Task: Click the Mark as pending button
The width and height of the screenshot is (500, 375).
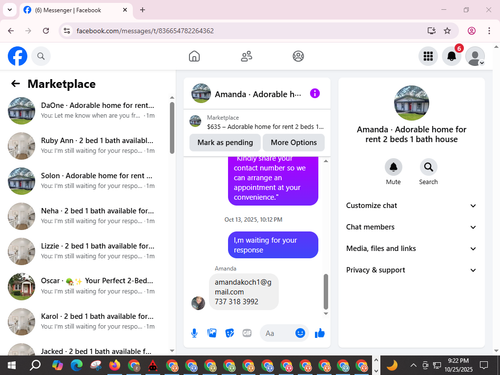Action: tap(225, 143)
